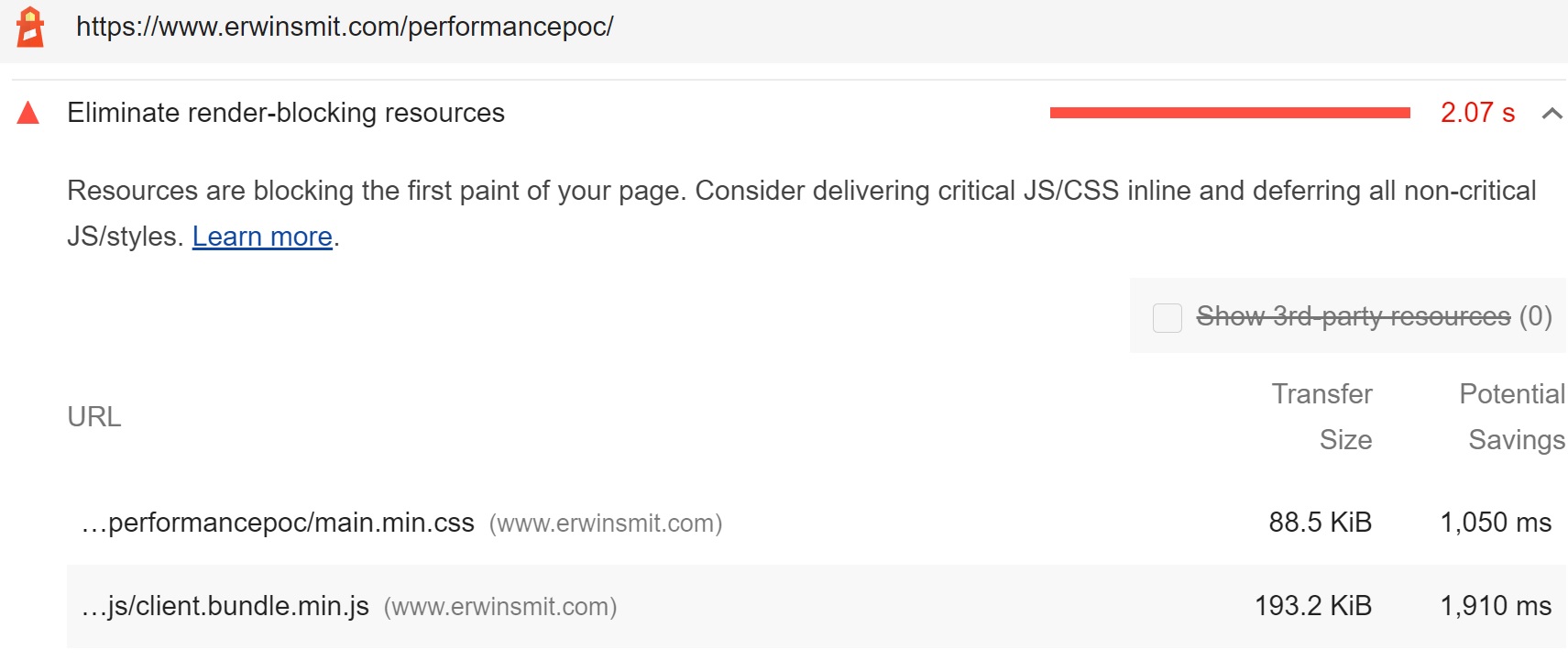The height and width of the screenshot is (661, 1568).
Task: Click the Eliminate render-blocking resources title
Action: click(286, 113)
